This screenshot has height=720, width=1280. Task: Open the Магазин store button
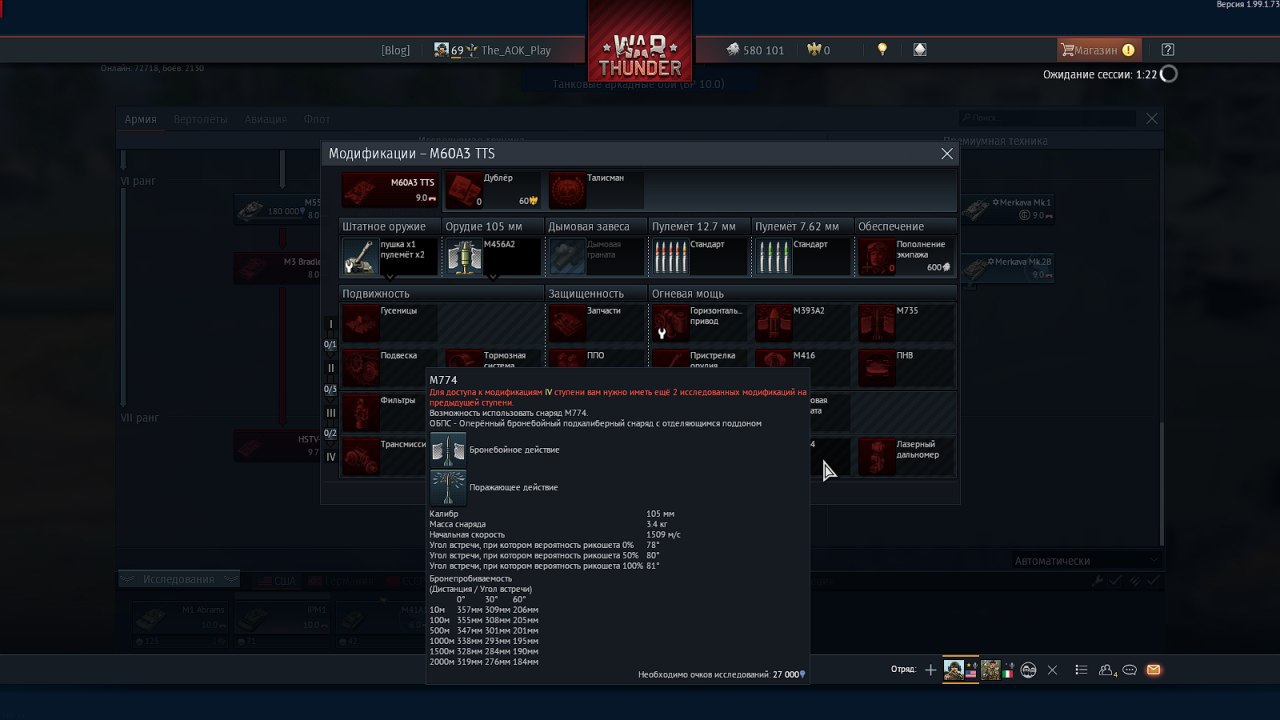coord(1098,50)
